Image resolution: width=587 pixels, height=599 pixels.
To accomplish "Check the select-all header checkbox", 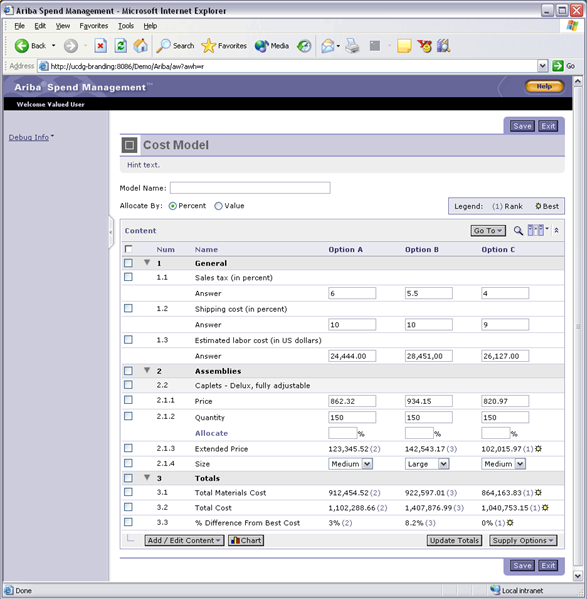I will [129, 249].
